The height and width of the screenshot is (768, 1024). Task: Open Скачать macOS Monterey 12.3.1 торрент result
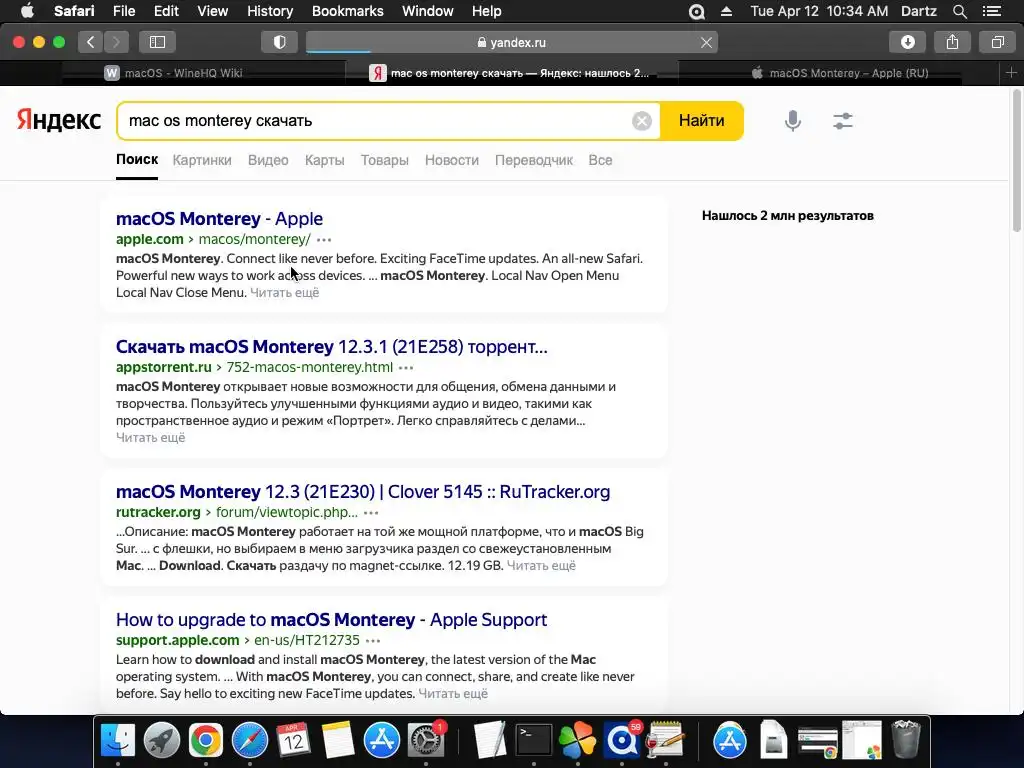(332, 347)
